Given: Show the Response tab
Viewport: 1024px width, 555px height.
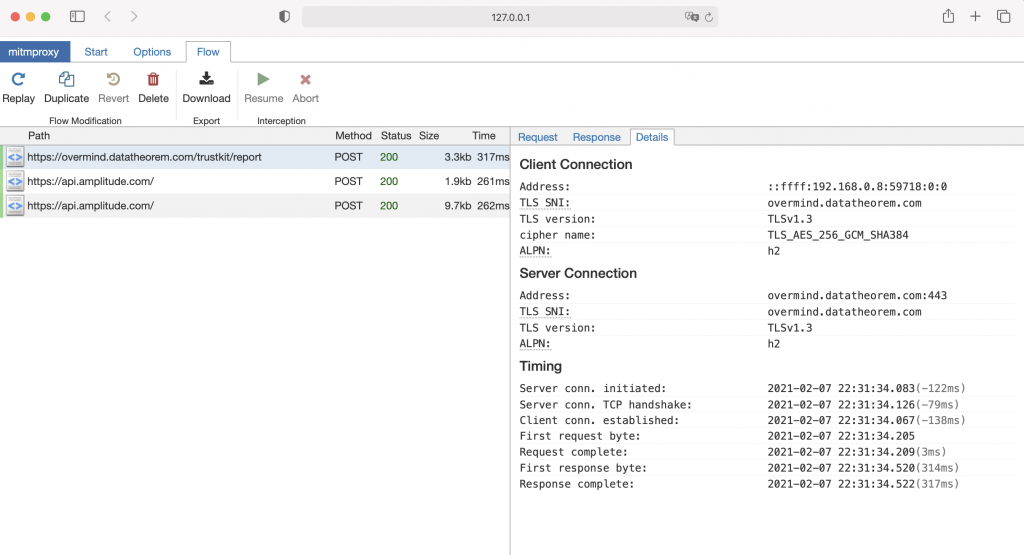Looking at the screenshot, I should coord(596,137).
